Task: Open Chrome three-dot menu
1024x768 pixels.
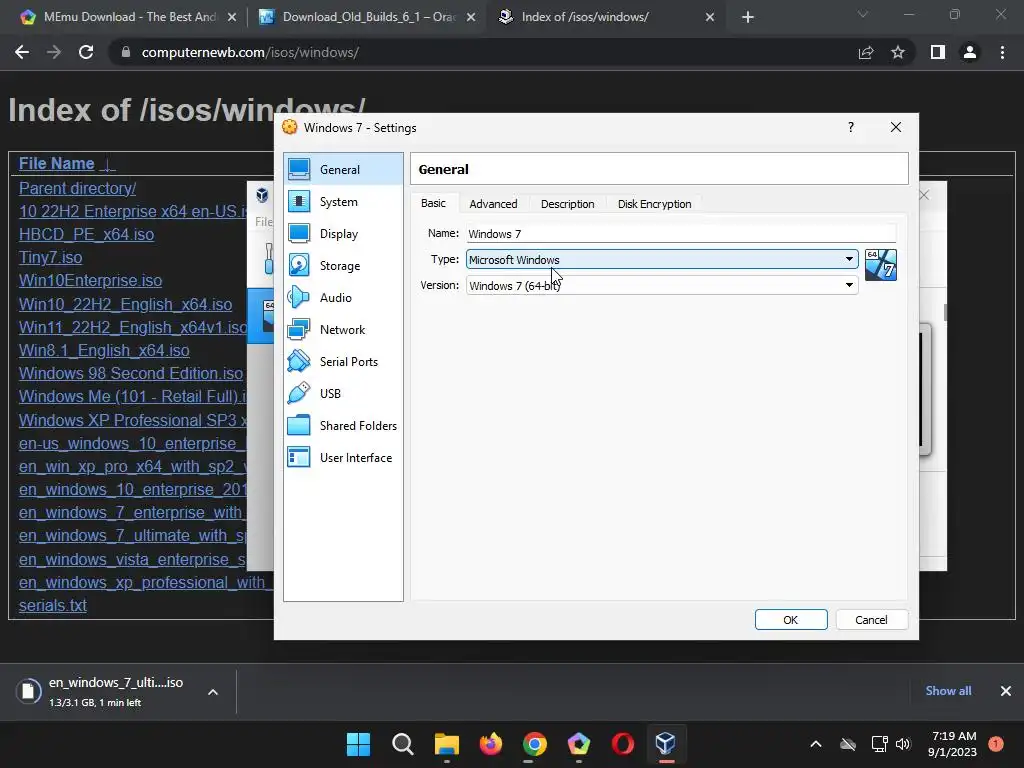Action: pos(1002,52)
